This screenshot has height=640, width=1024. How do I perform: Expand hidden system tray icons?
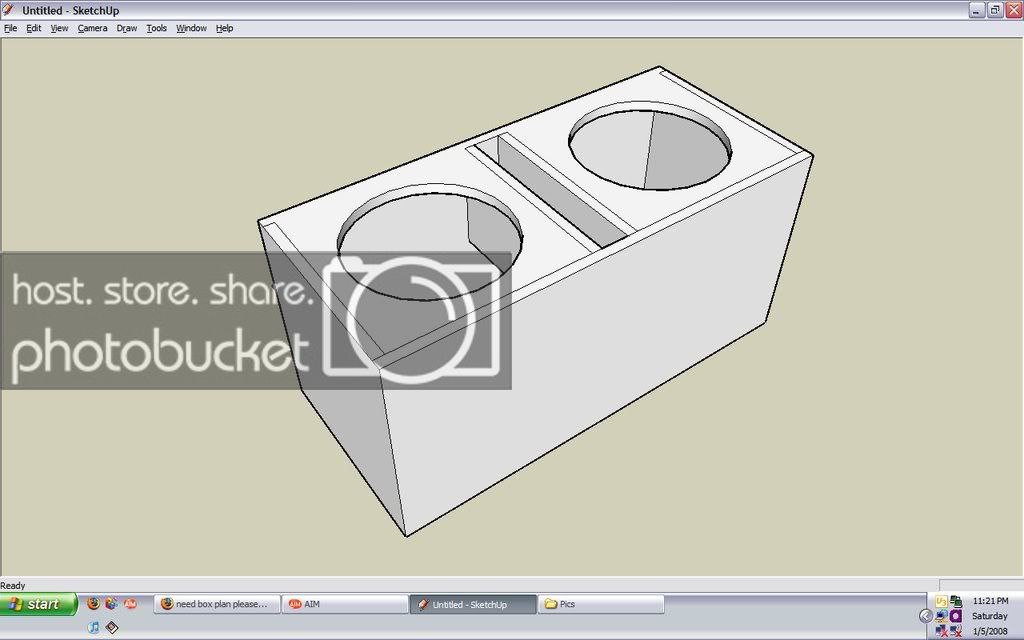coord(925,616)
